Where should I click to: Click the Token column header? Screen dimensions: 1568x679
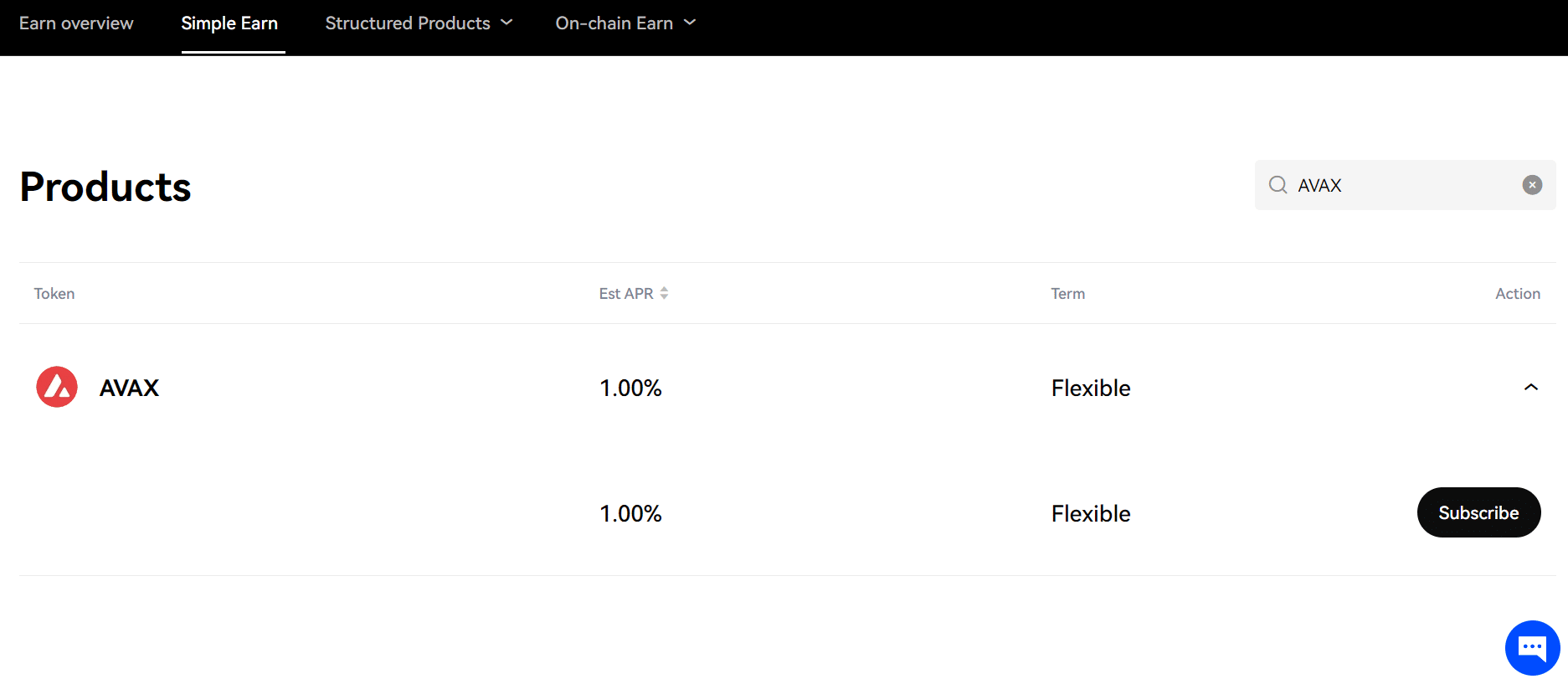[54, 294]
